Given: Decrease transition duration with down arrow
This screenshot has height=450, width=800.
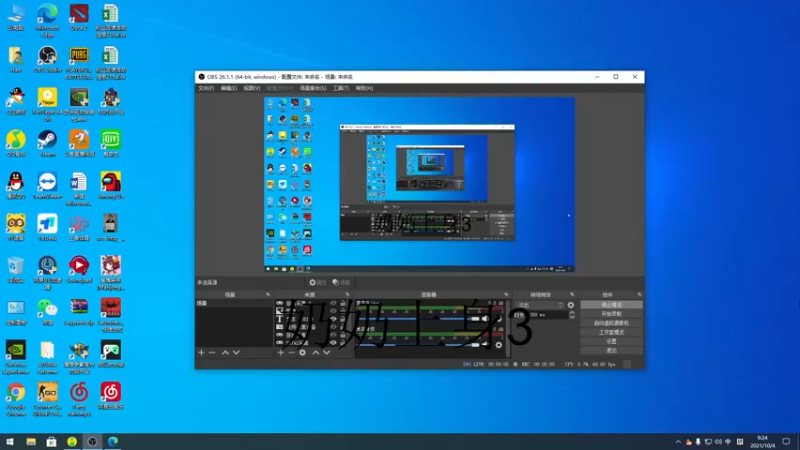Looking at the screenshot, I should 571,317.
